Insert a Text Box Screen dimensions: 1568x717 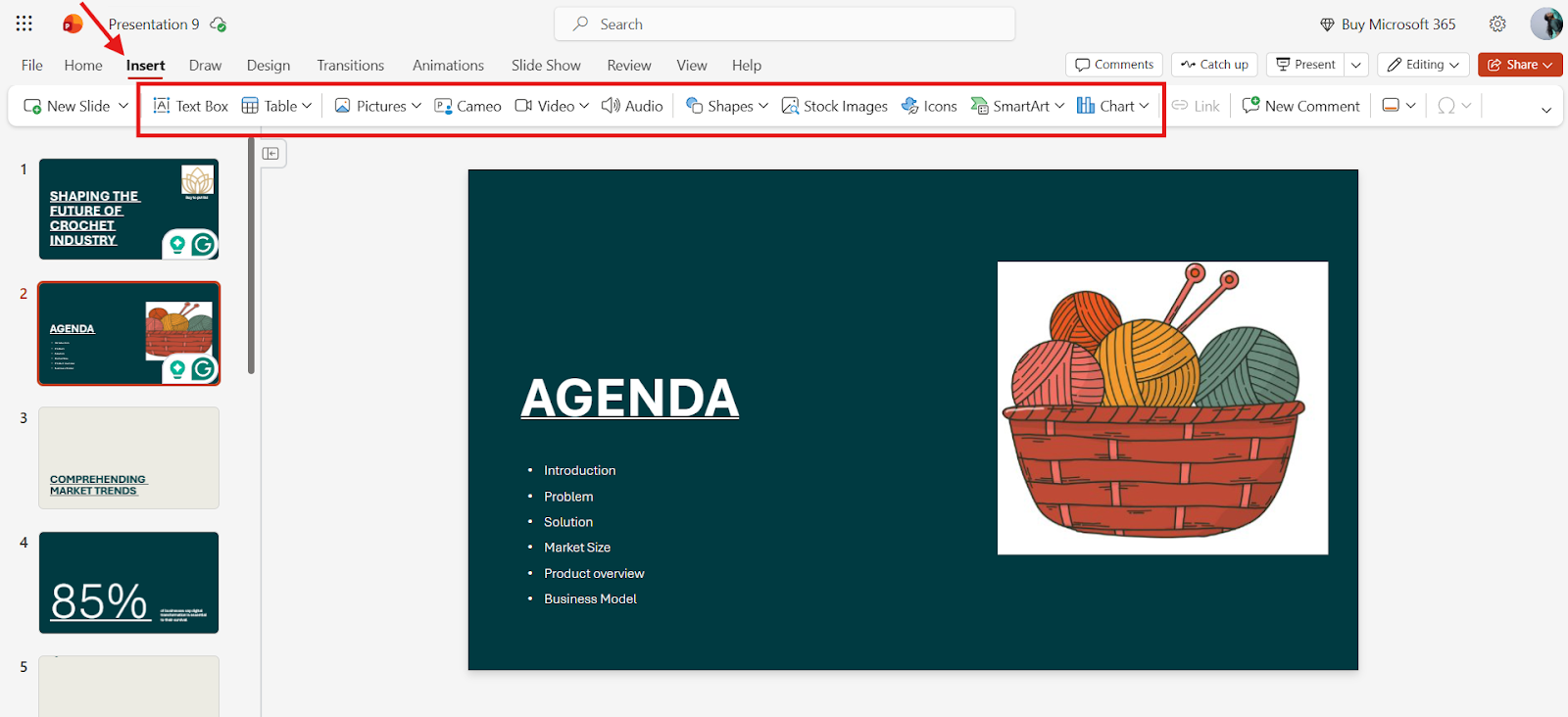tap(191, 106)
